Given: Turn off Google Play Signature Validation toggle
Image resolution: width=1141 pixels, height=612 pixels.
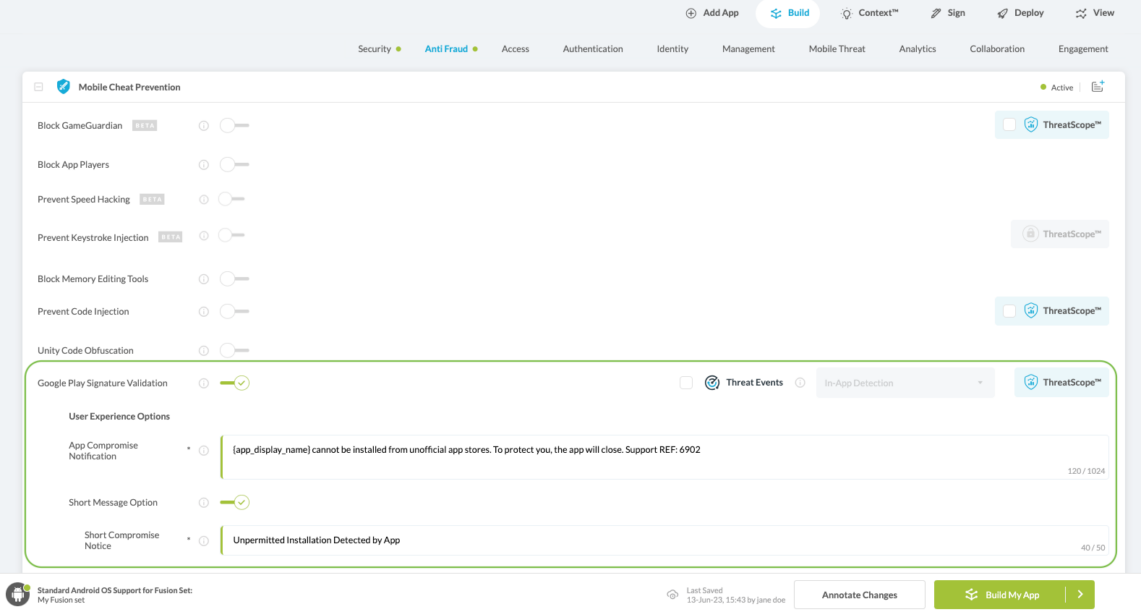Looking at the screenshot, I should (x=235, y=383).
